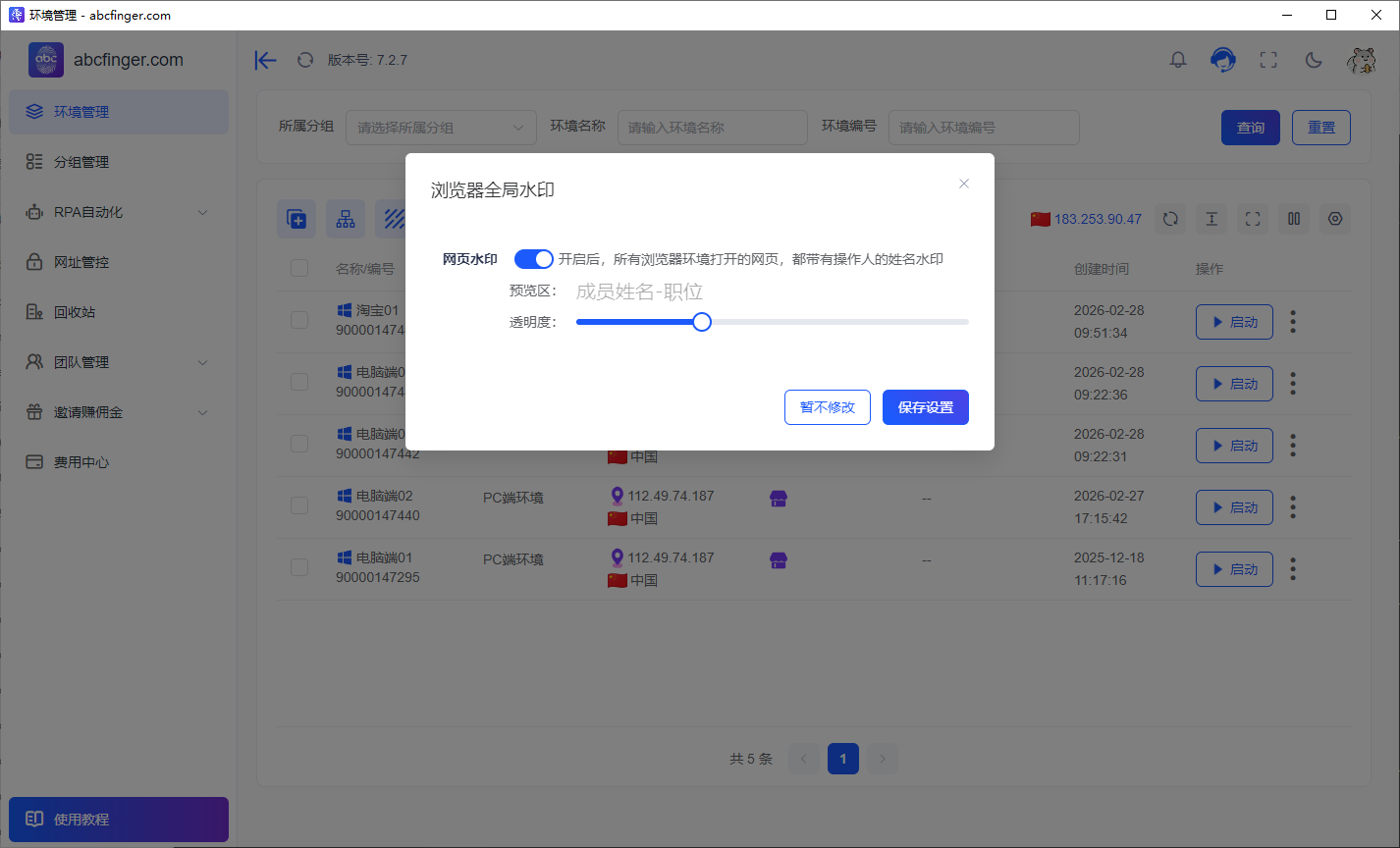Viewport: 1400px width, 848px height.
Task: Click the group hierarchy toolbar icon
Action: tap(346, 219)
